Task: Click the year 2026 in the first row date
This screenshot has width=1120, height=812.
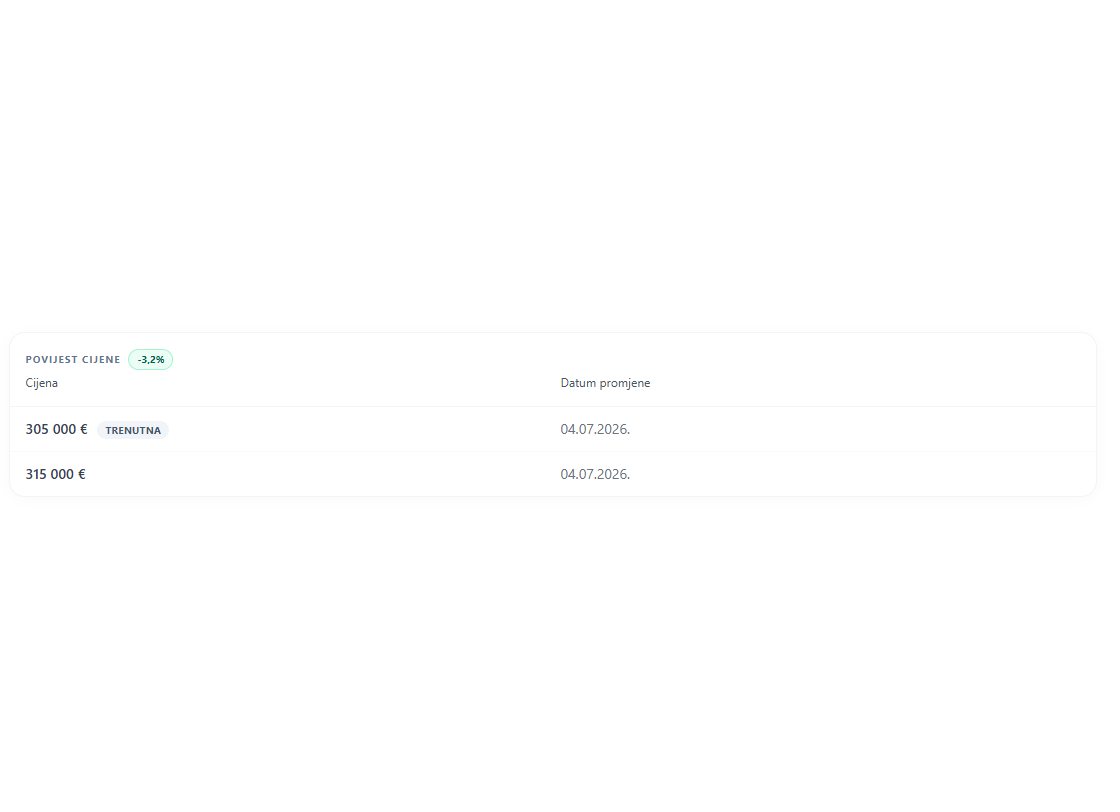Action: [x=613, y=429]
